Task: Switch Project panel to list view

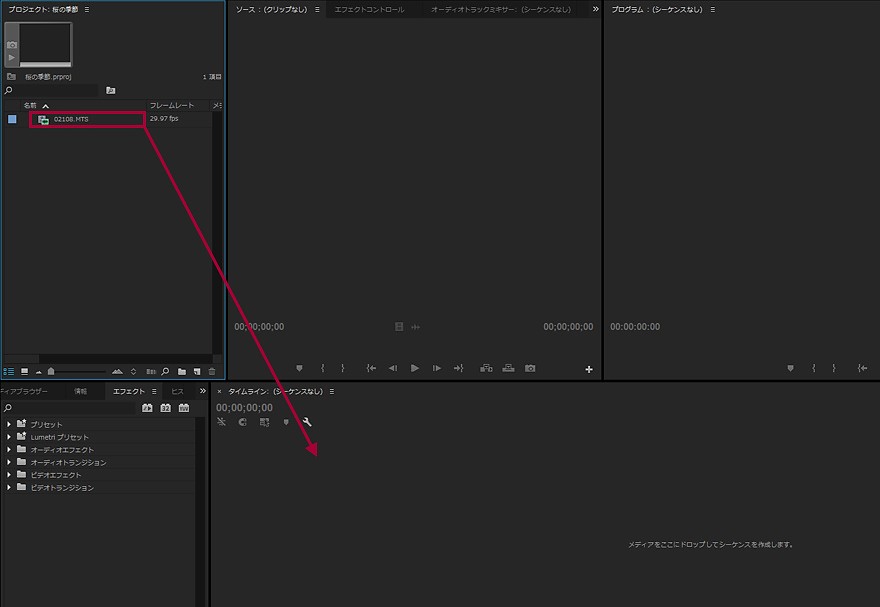Action: click(8, 371)
